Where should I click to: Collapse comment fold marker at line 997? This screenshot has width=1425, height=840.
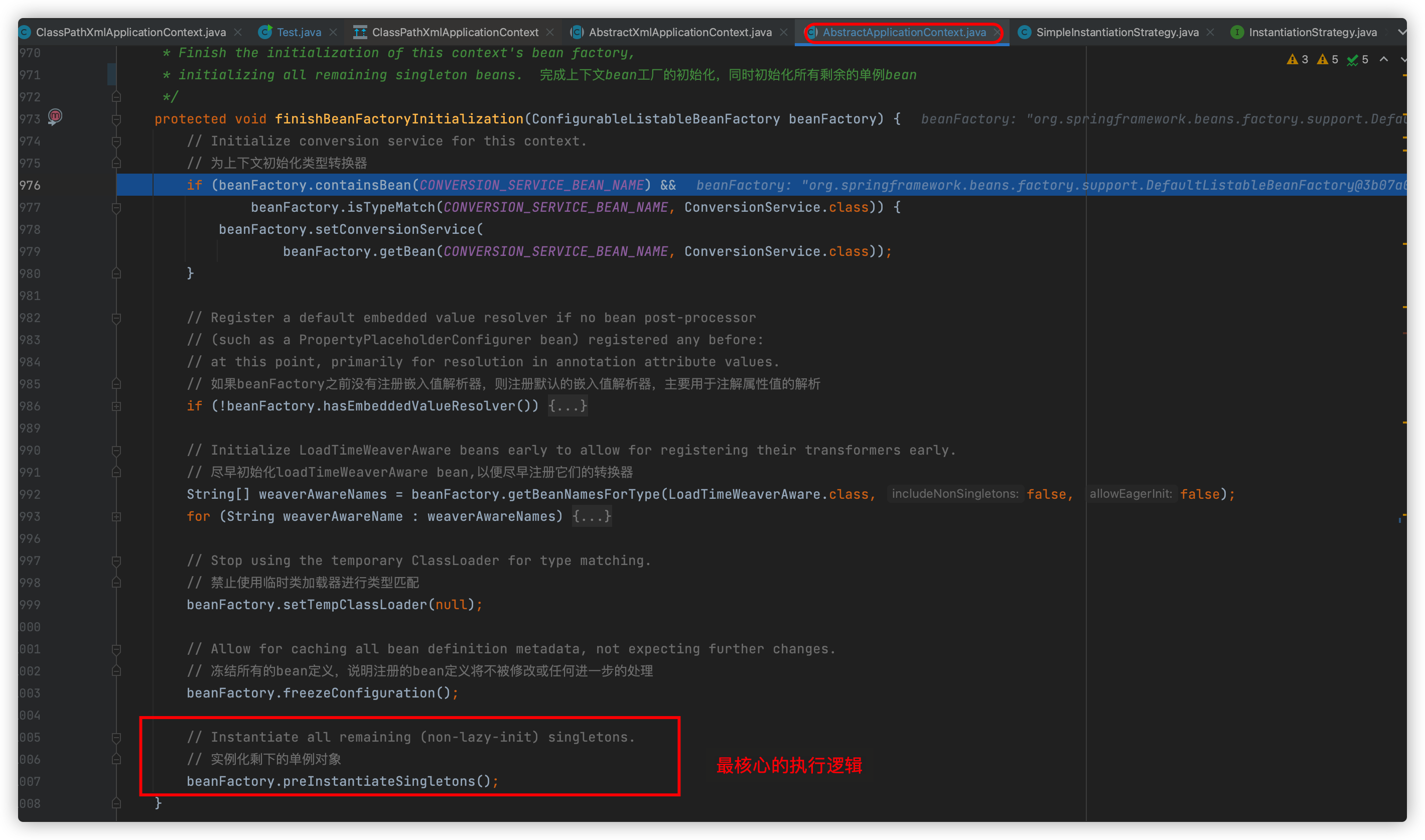tap(116, 561)
